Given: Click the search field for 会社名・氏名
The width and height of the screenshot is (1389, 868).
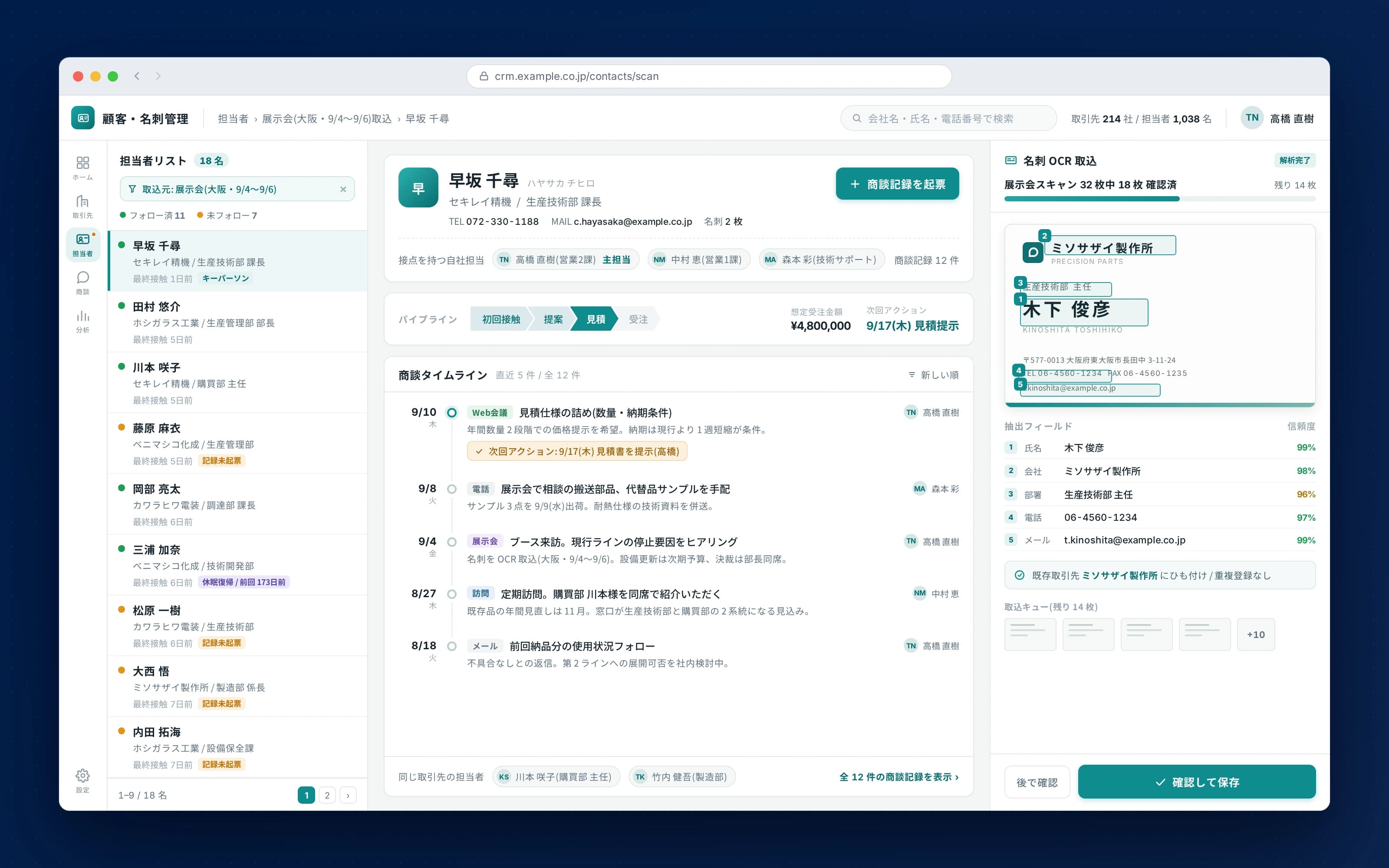Looking at the screenshot, I should 948,118.
